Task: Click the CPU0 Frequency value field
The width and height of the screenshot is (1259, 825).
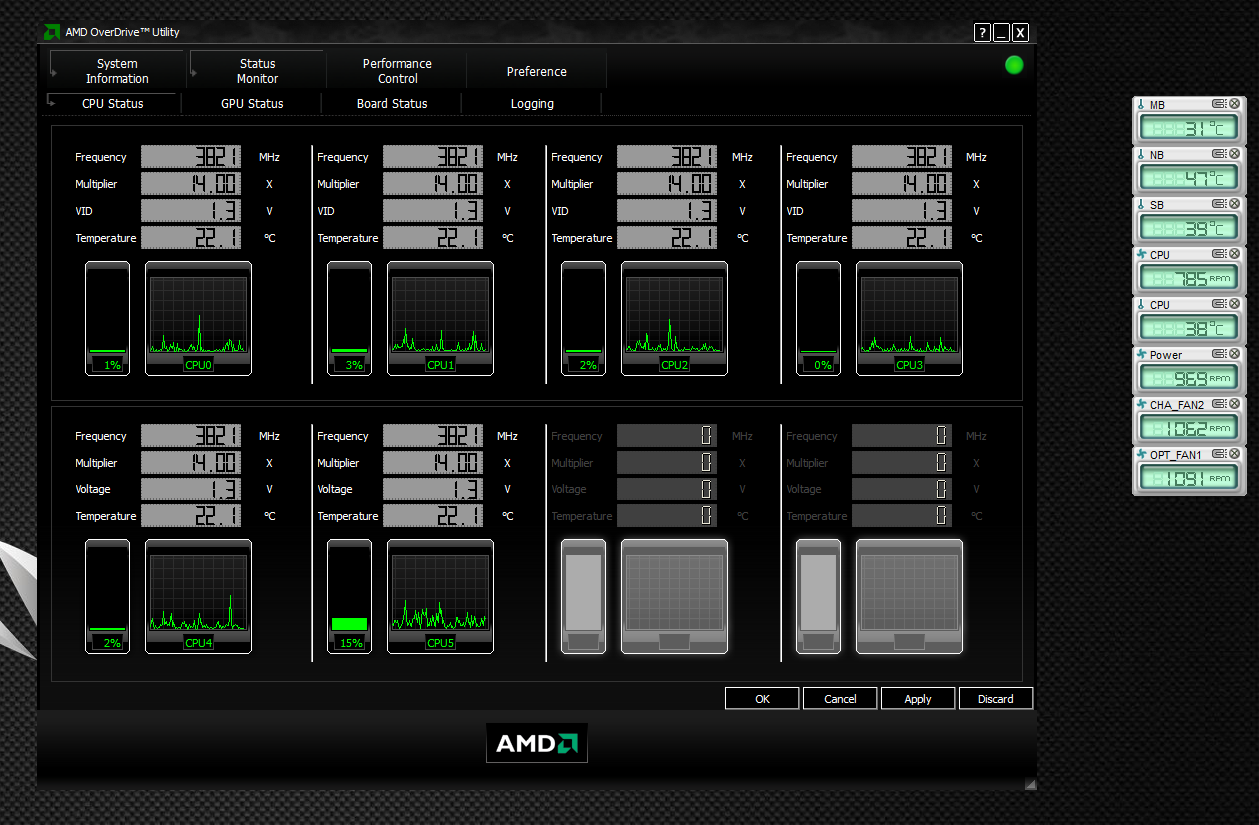Action: tap(191, 157)
